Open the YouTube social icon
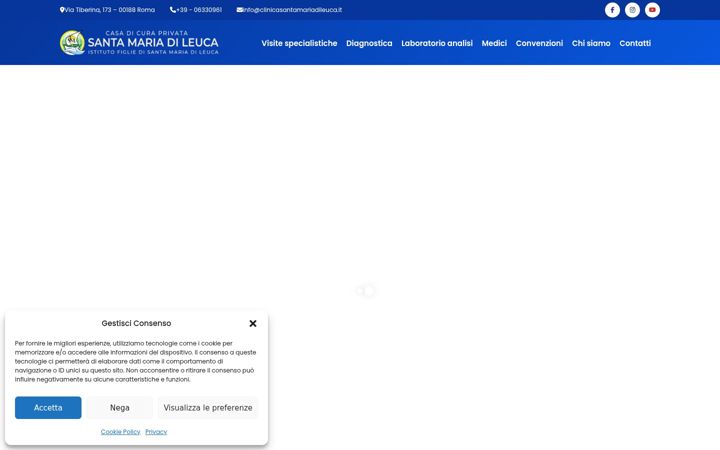The height and width of the screenshot is (450, 720). coord(652,10)
